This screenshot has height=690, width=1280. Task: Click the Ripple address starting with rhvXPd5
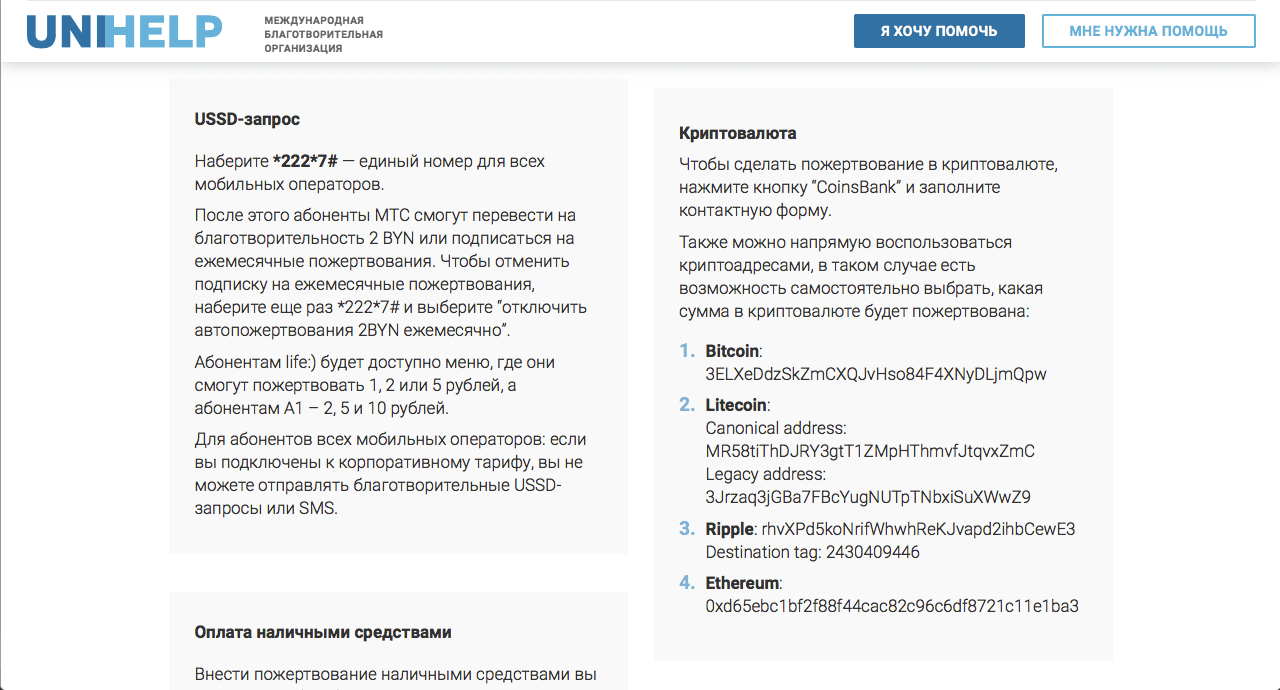pyautogui.click(x=918, y=529)
